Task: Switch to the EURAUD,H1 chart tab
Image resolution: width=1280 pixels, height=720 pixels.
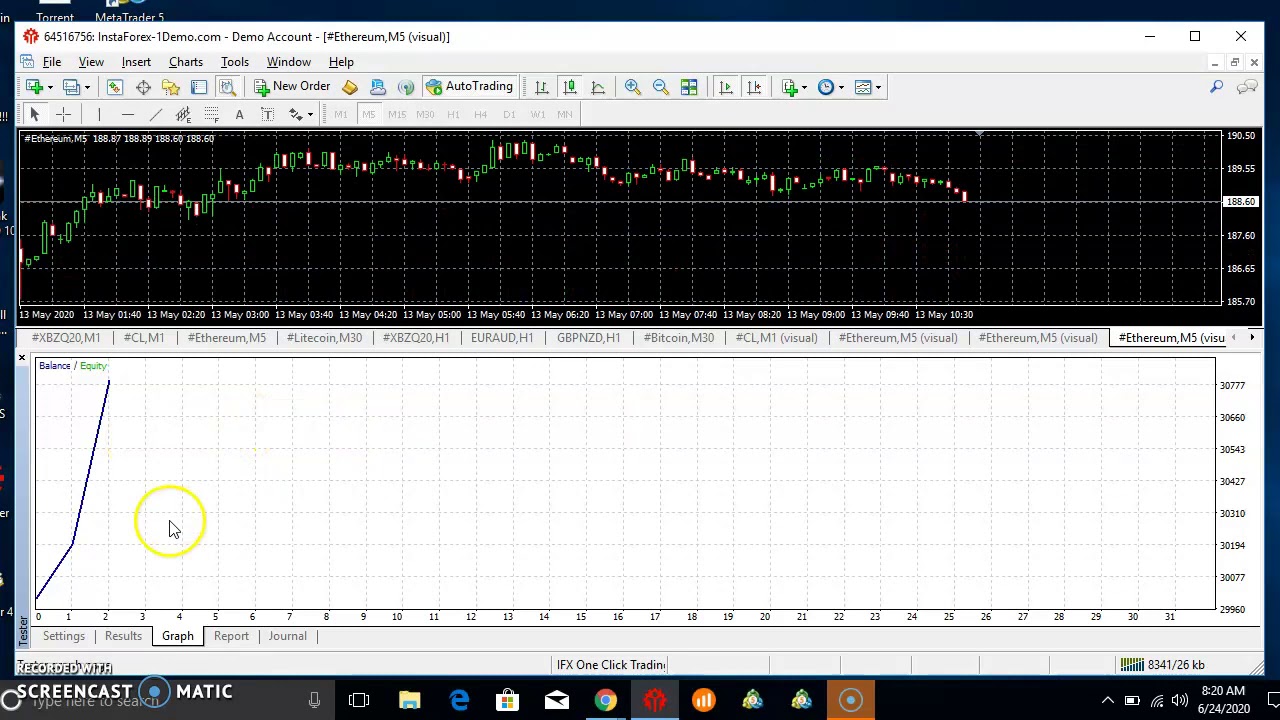Action: click(502, 338)
